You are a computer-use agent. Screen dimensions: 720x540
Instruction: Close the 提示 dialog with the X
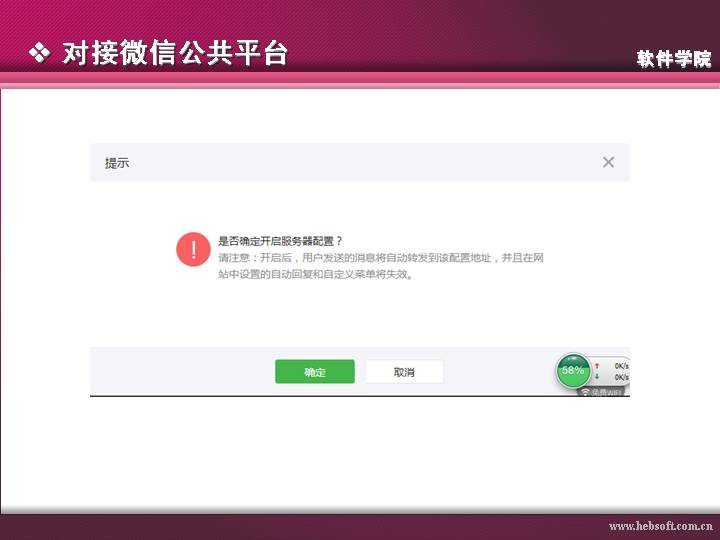tap(608, 162)
